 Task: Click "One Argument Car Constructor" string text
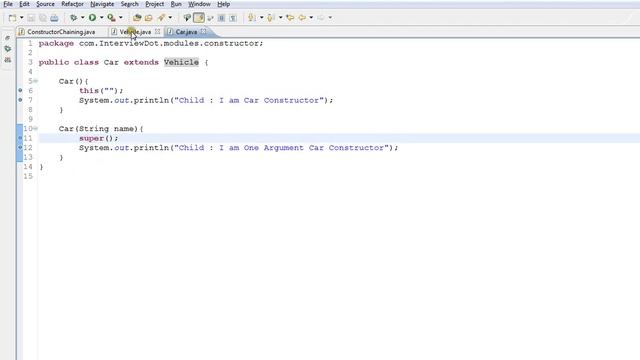(314, 148)
